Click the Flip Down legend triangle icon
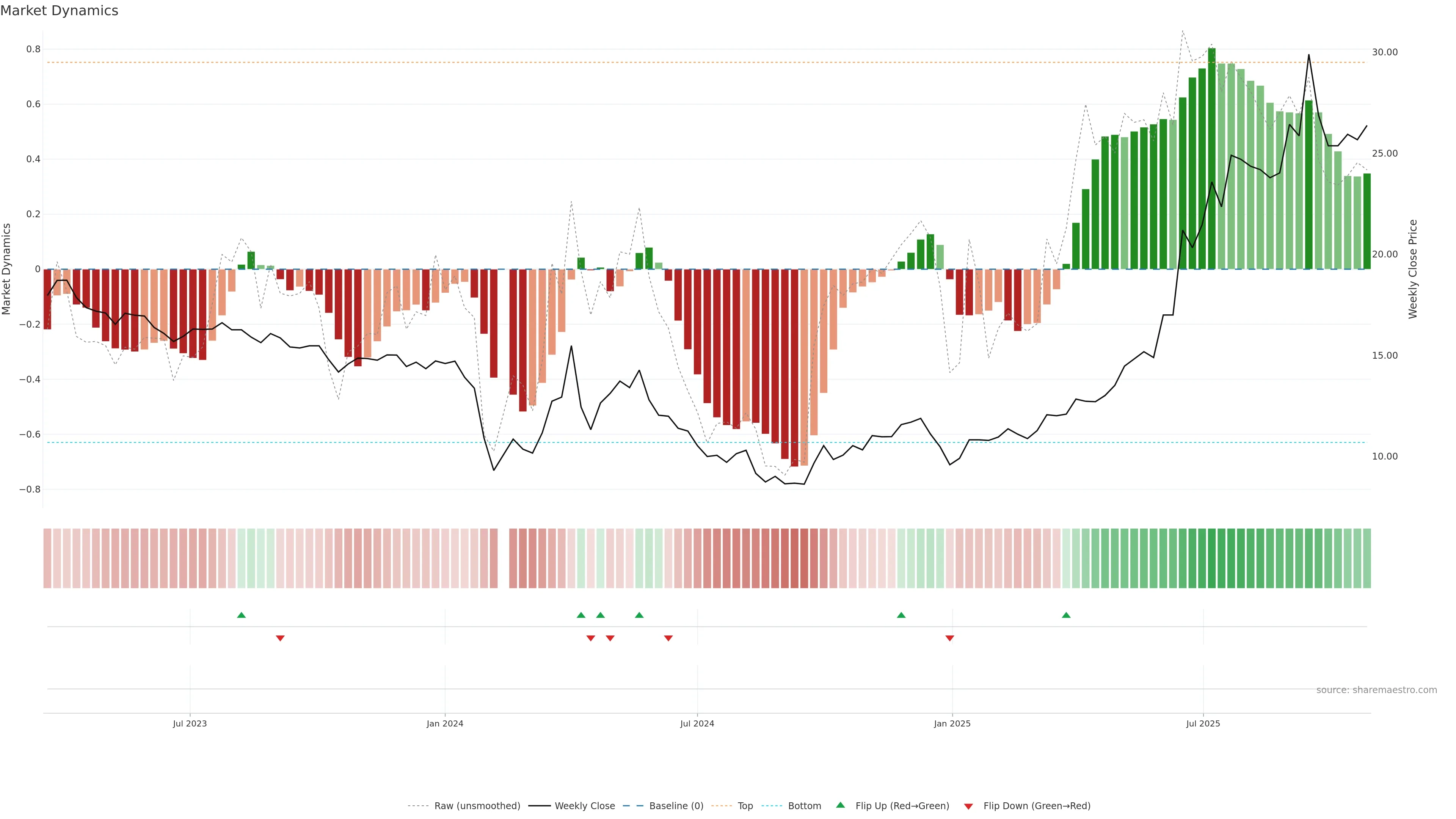 [x=968, y=806]
